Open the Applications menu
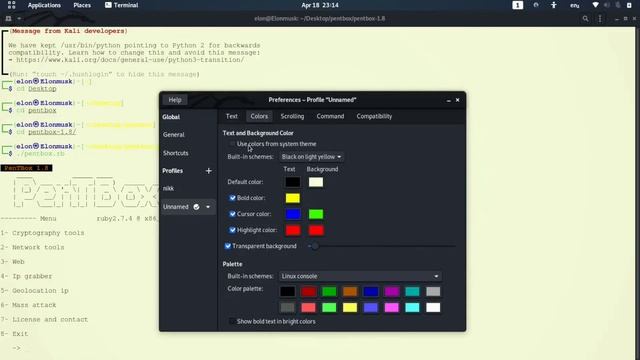This screenshot has width=640, height=360. [x=44, y=5]
